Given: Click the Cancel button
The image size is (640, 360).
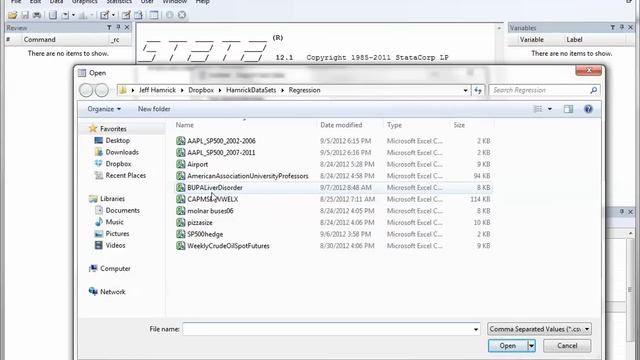Looking at the screenshot, I should click(567, 346).
